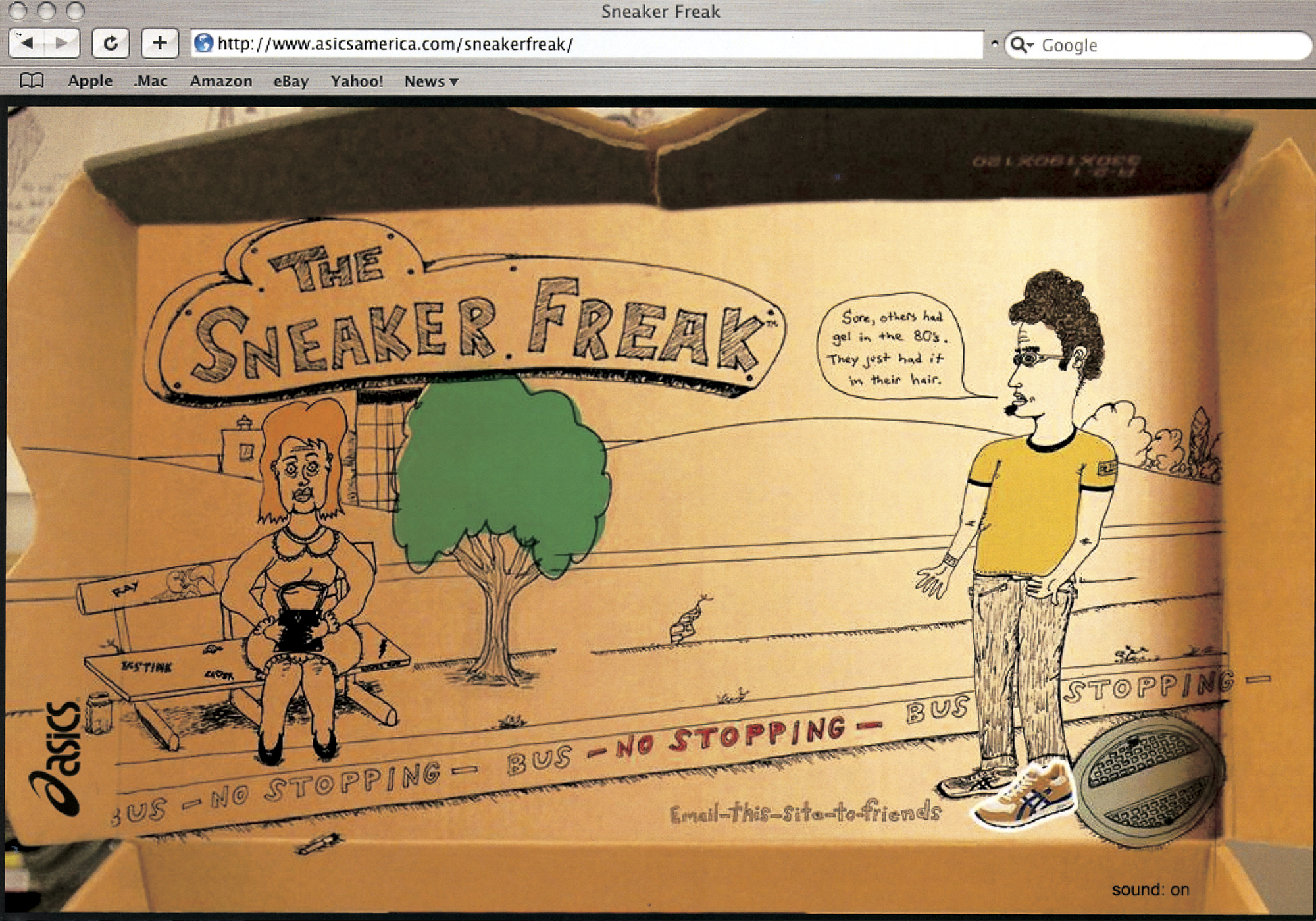Open the eBay bookmark

click(291, 81)
